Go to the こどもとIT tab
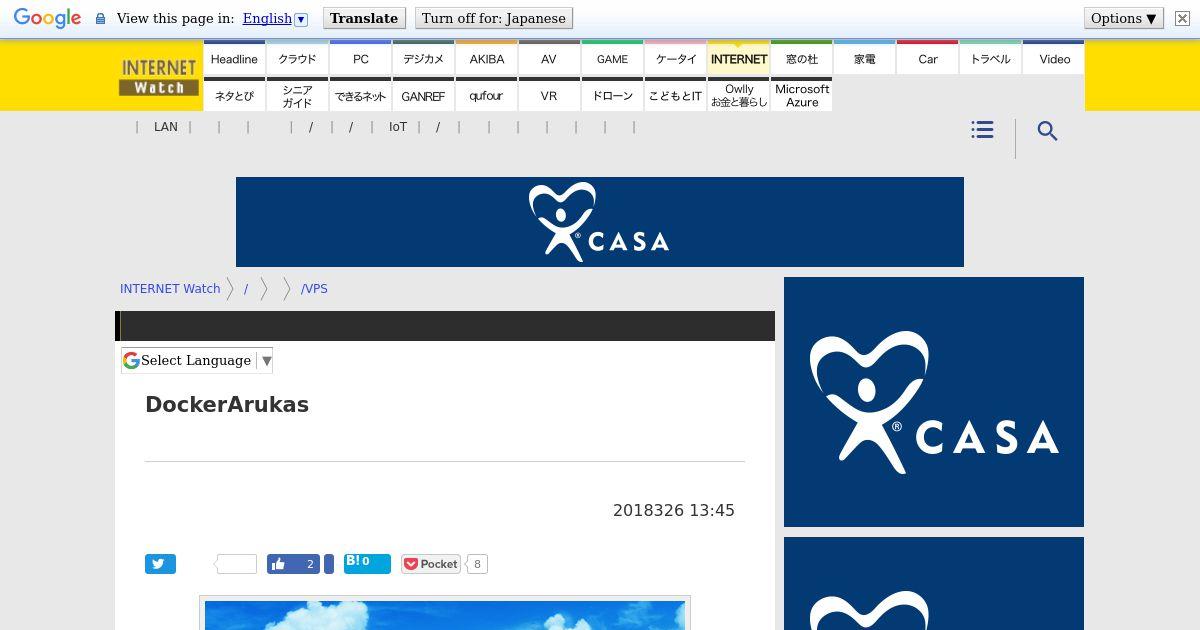 point(675,95)
